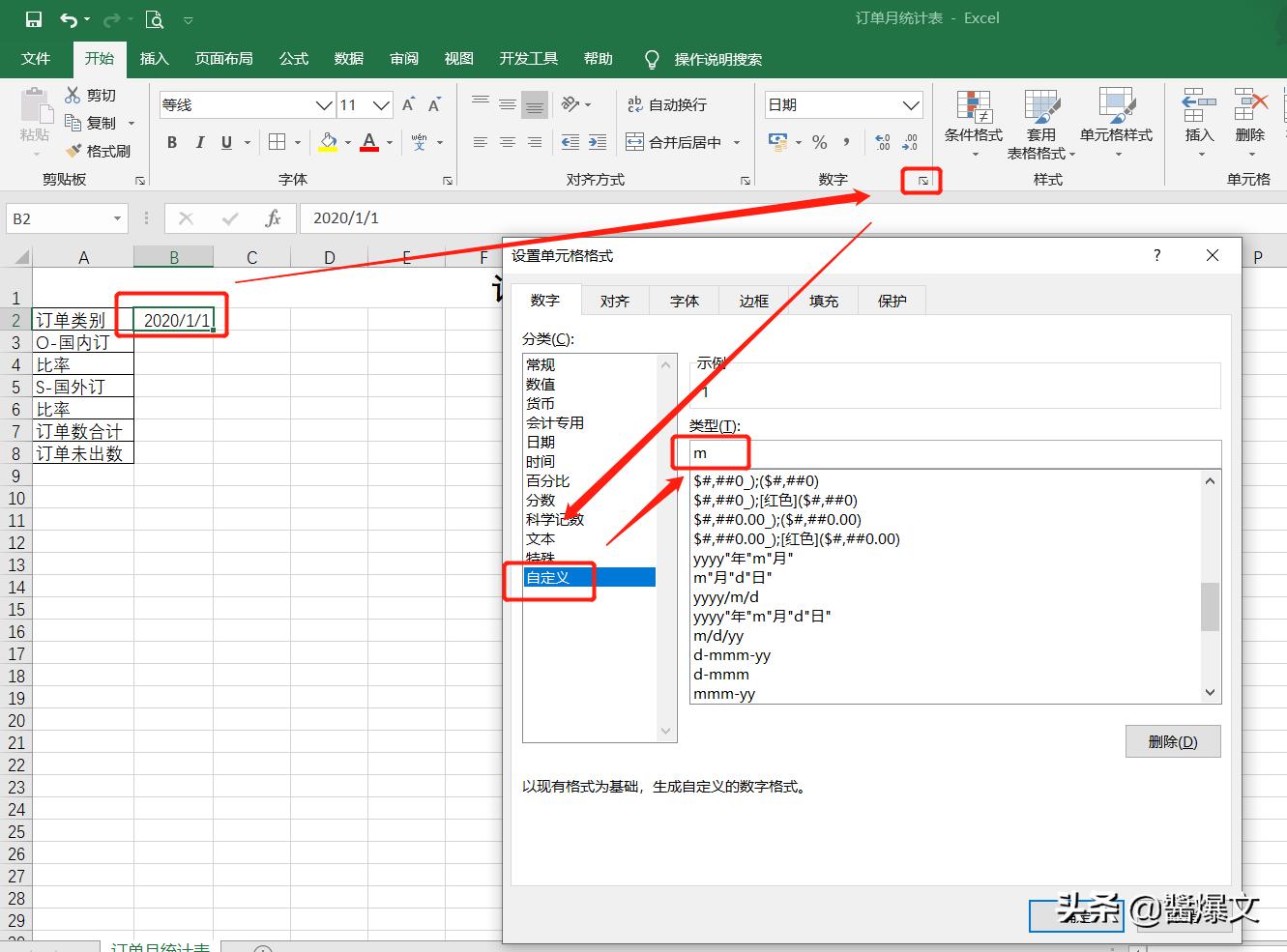Toggle bottom align button
This screenshot has height=952, width=1287.
coord(534,103)
